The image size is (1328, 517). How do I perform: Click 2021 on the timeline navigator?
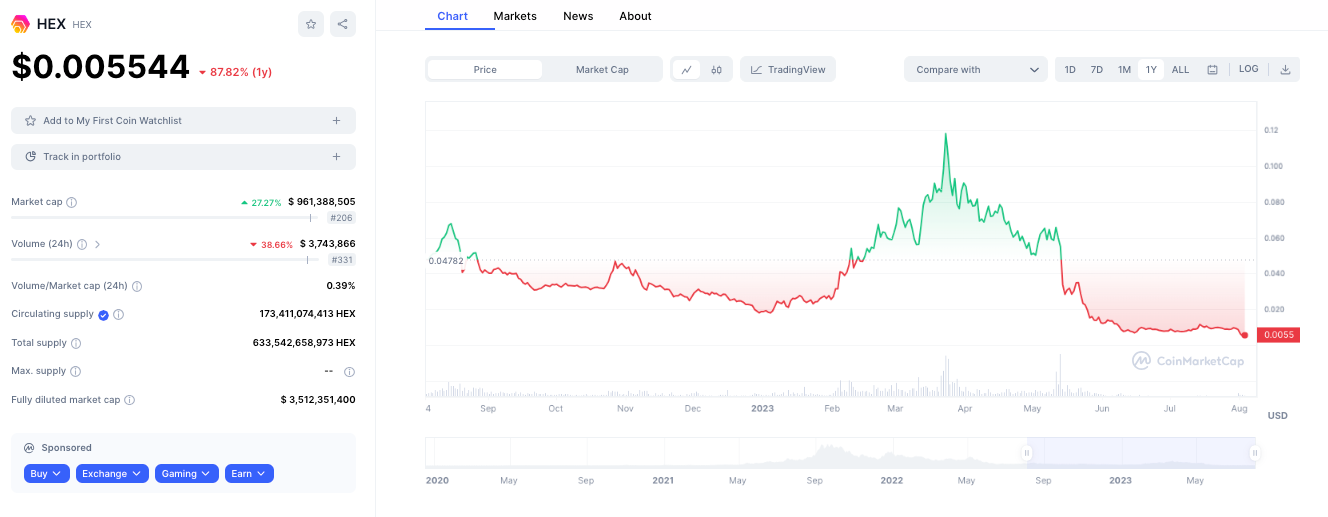pos(662,481)
